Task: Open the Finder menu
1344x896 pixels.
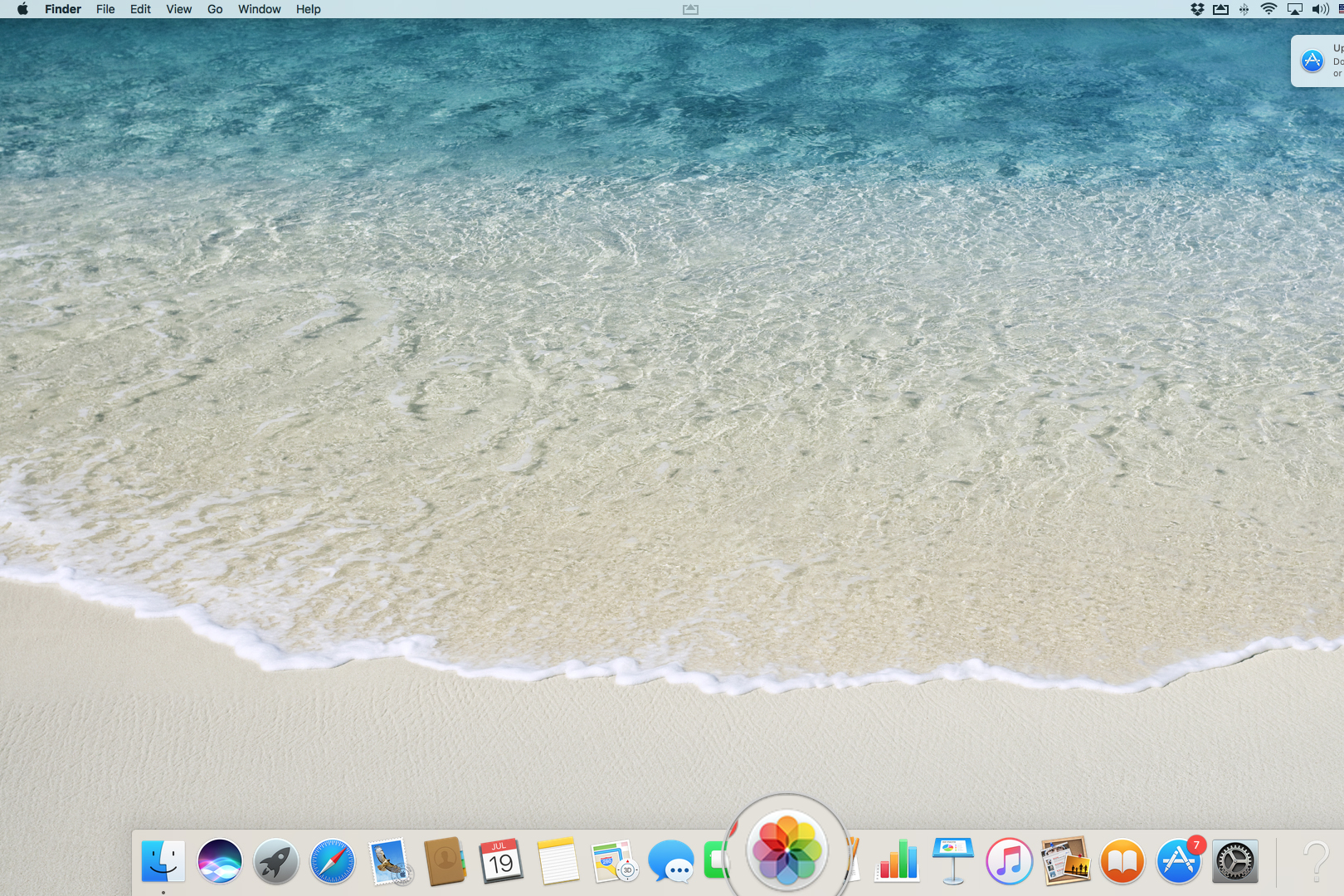Action: pyautogui.click(x=63, y=9)
